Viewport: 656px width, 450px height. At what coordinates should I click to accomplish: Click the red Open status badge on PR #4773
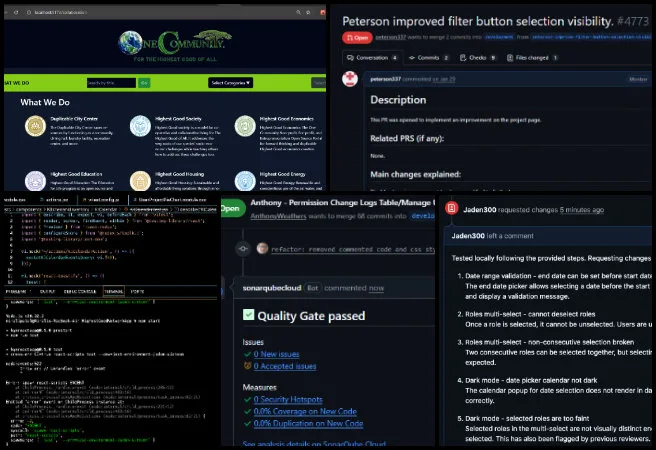[x=357, y=38]
